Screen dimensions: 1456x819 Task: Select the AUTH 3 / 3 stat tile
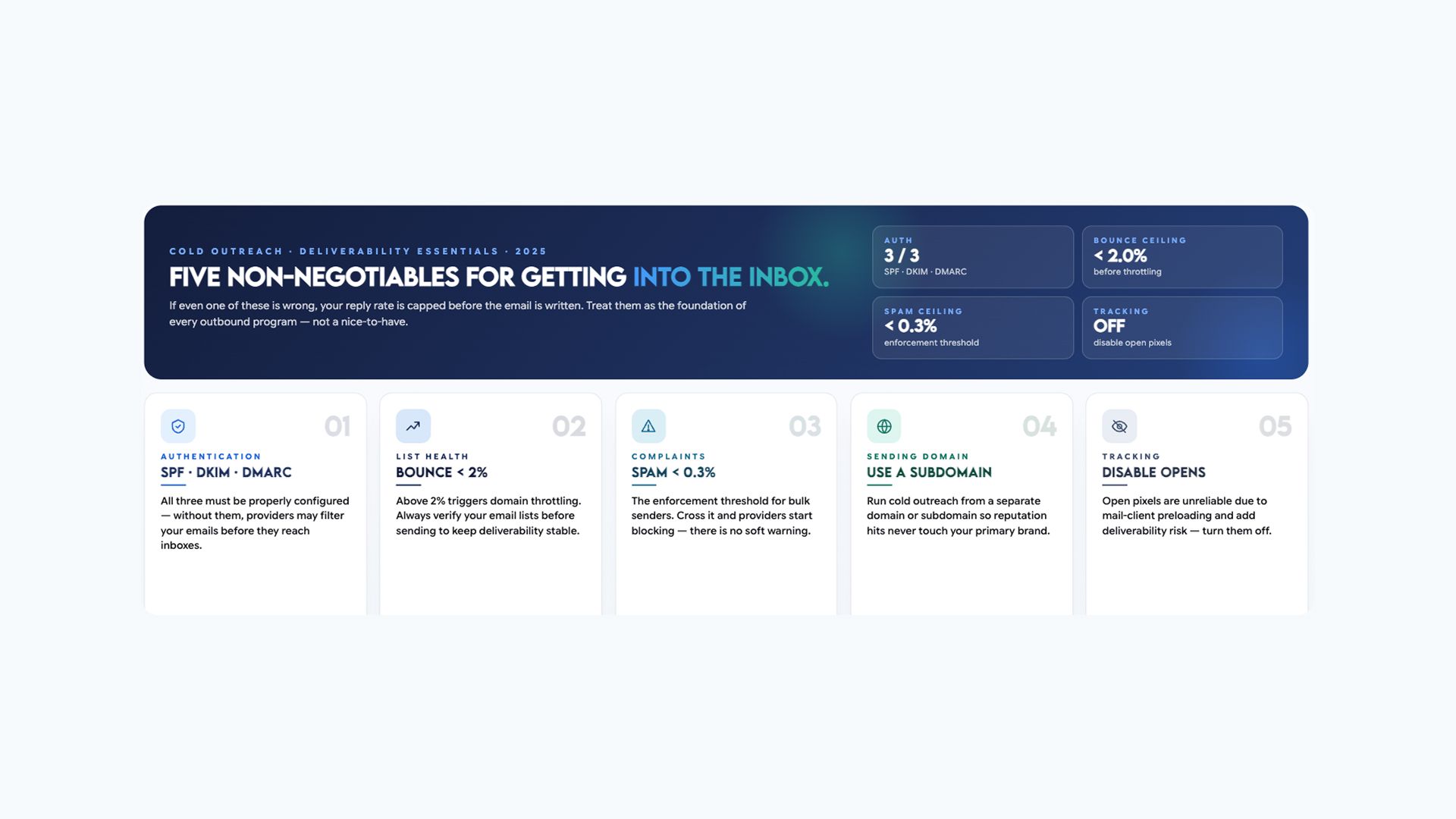pos(973,257)
